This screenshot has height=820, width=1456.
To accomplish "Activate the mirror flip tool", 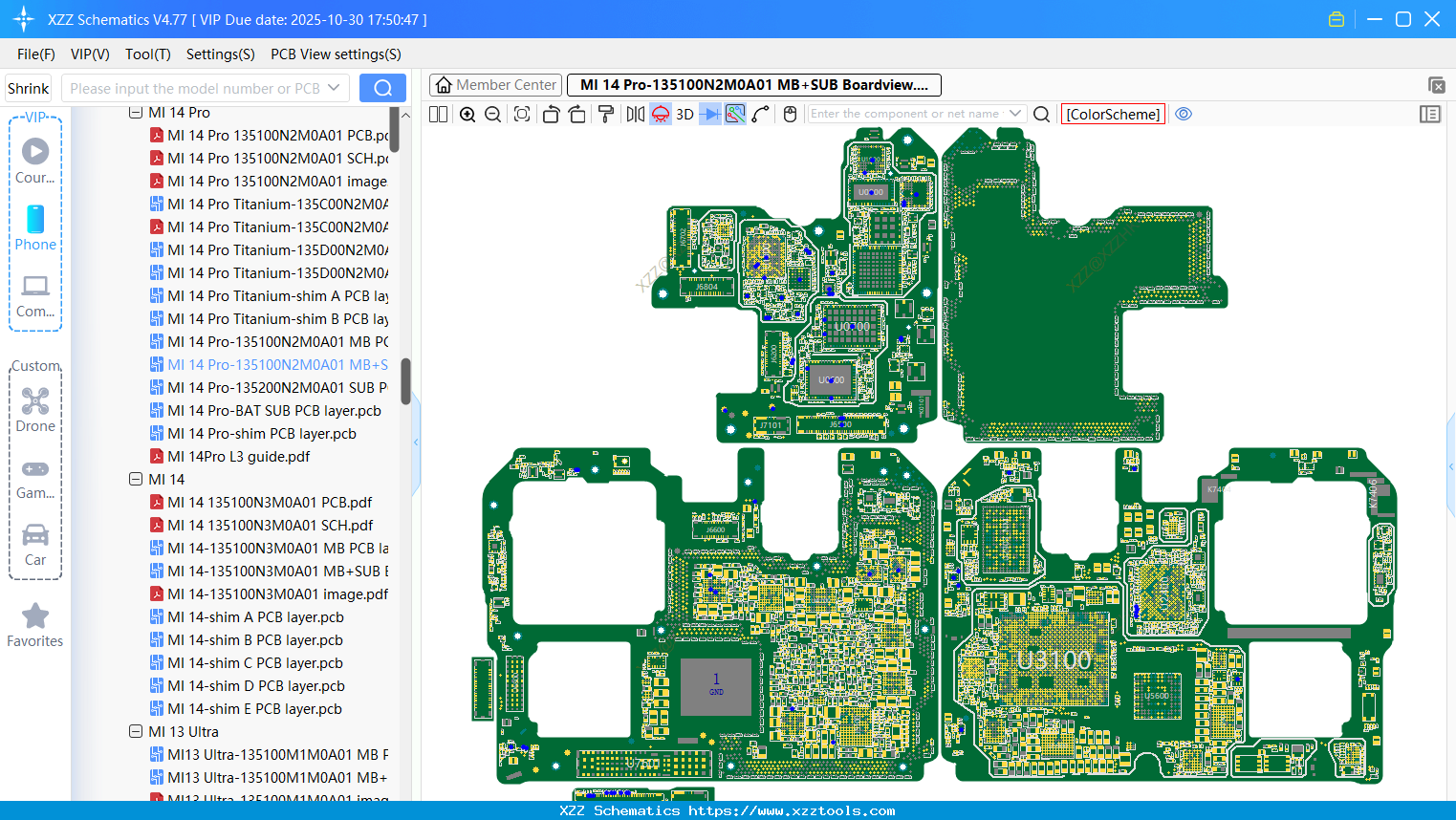I will click(634, 114).
